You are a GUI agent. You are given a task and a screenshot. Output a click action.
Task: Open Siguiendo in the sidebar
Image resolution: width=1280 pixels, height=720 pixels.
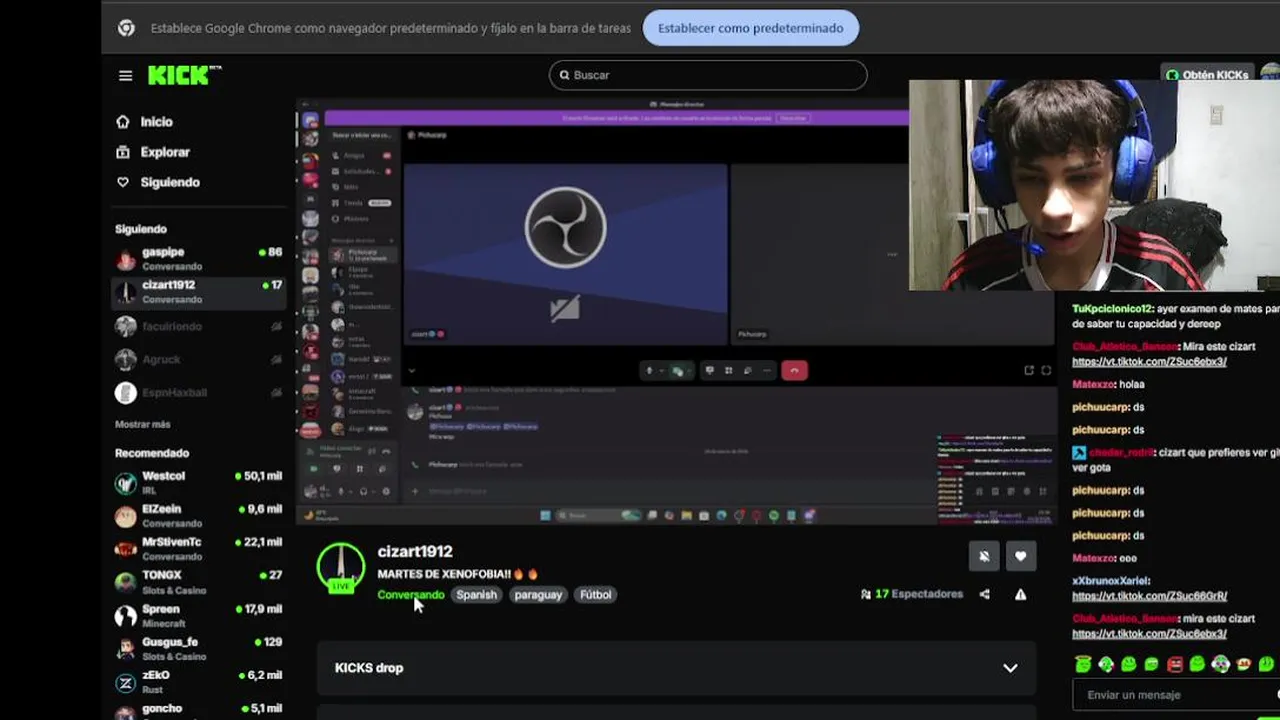point(170,182)
